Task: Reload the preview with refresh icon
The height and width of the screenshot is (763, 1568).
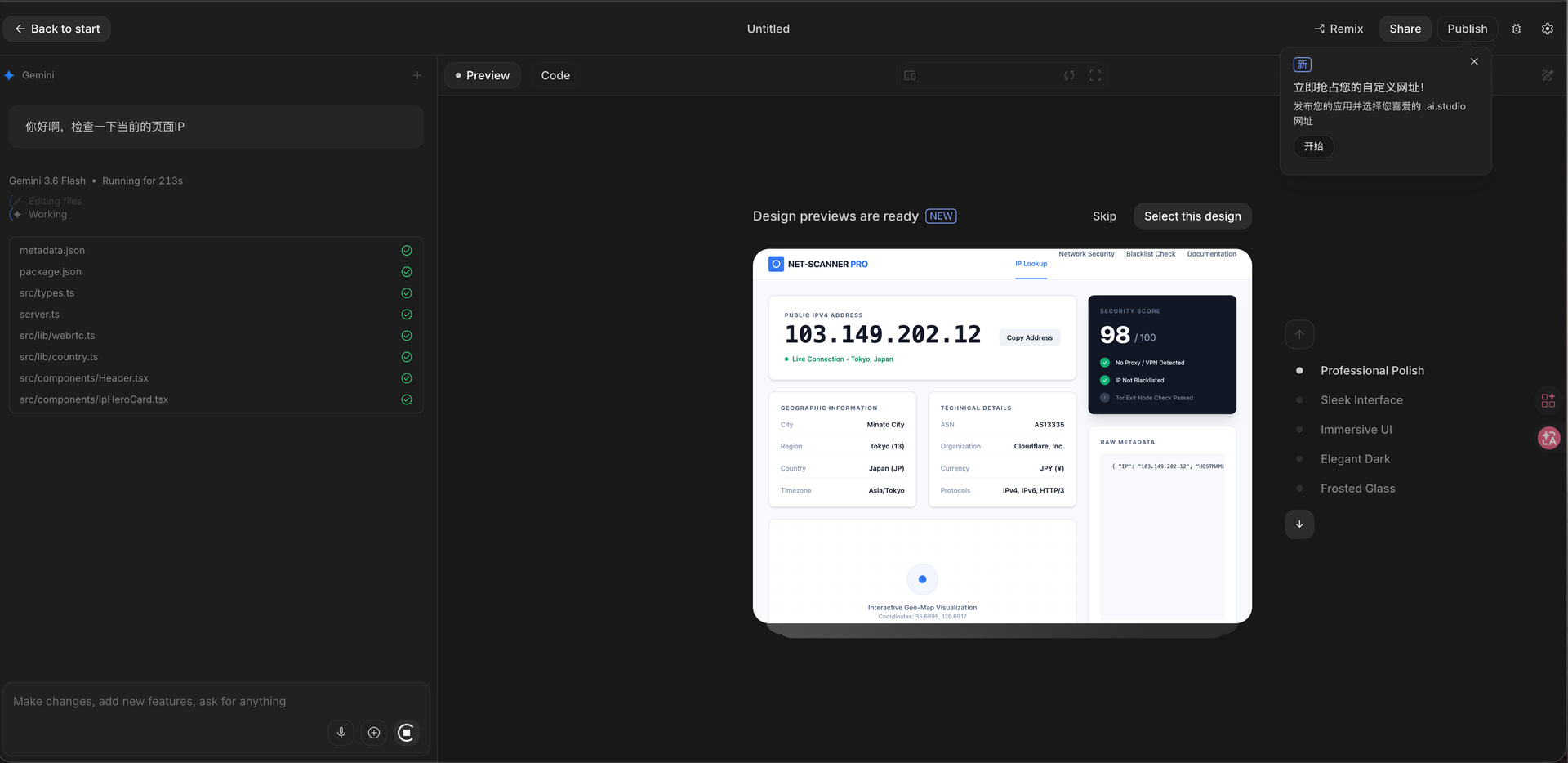Action: point(1069,75)
